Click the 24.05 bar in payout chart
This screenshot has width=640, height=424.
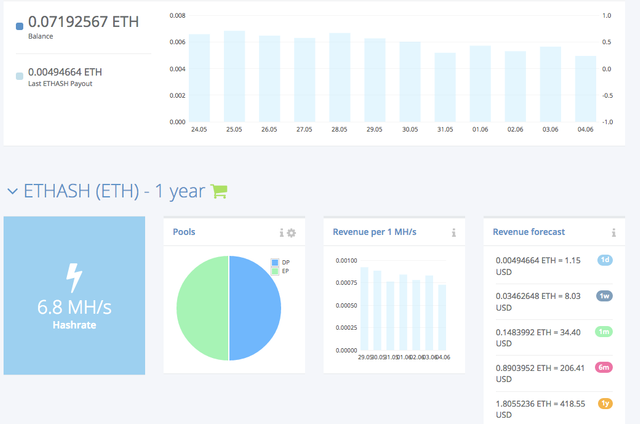tap(199, 78)
